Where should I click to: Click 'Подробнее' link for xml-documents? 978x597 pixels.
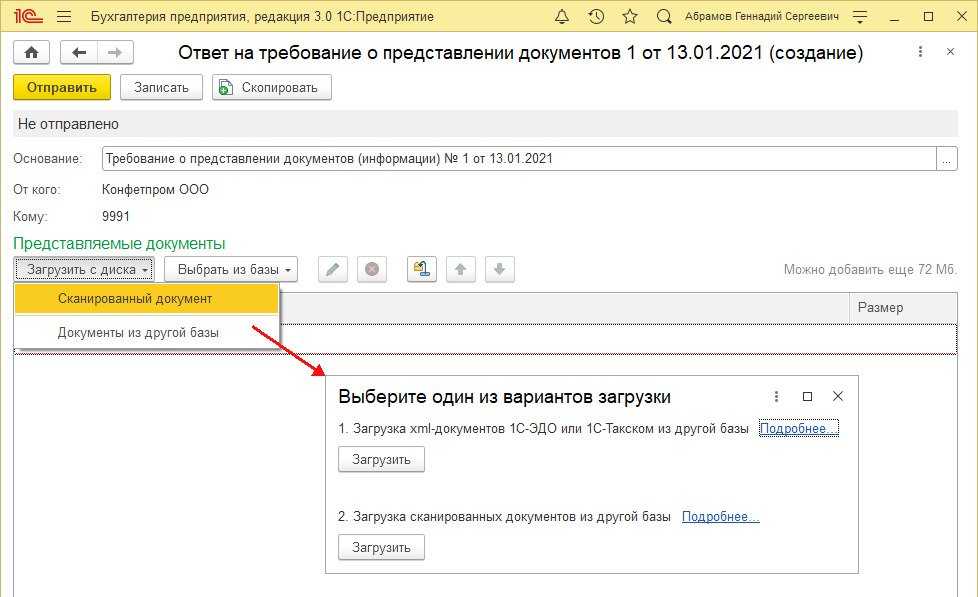[798, 428]
